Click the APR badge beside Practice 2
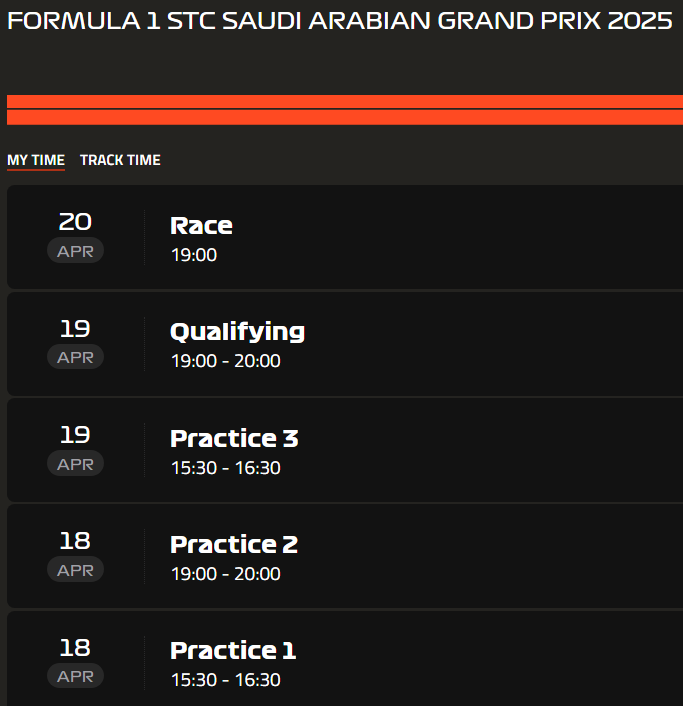Screen dimensions: 683x706 (x=75, y=570)
